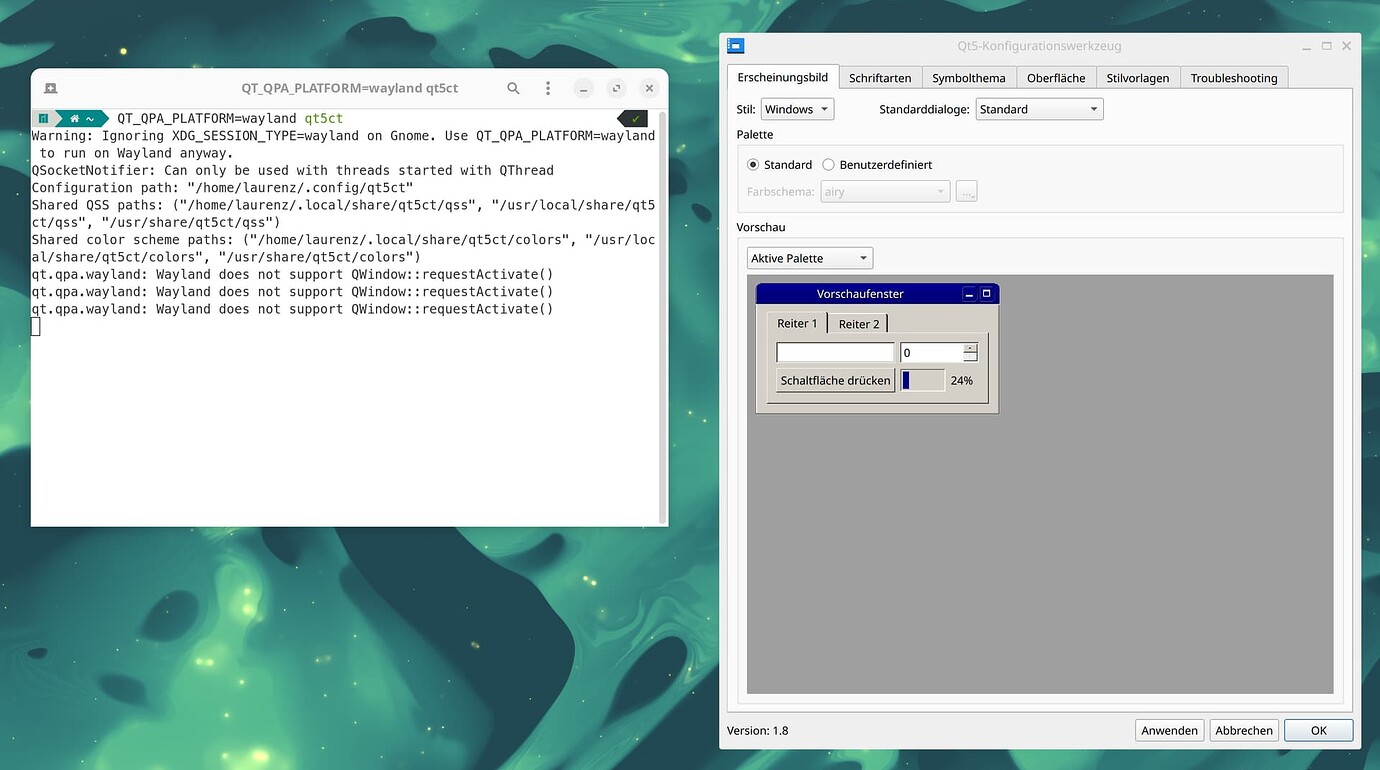Select the Benutzerdefiniert radio button
1380x770 pixels.
[x=828, y=164]
